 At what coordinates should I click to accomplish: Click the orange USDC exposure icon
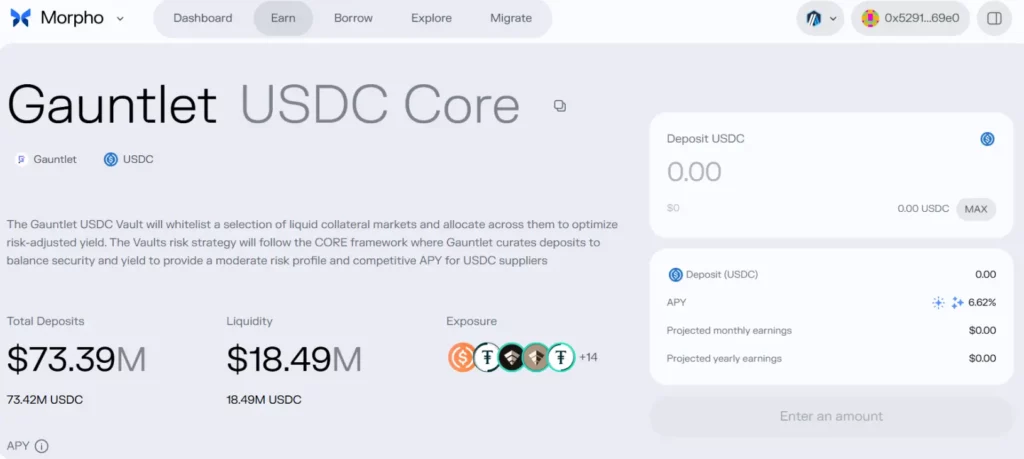(x=462, y=357)
